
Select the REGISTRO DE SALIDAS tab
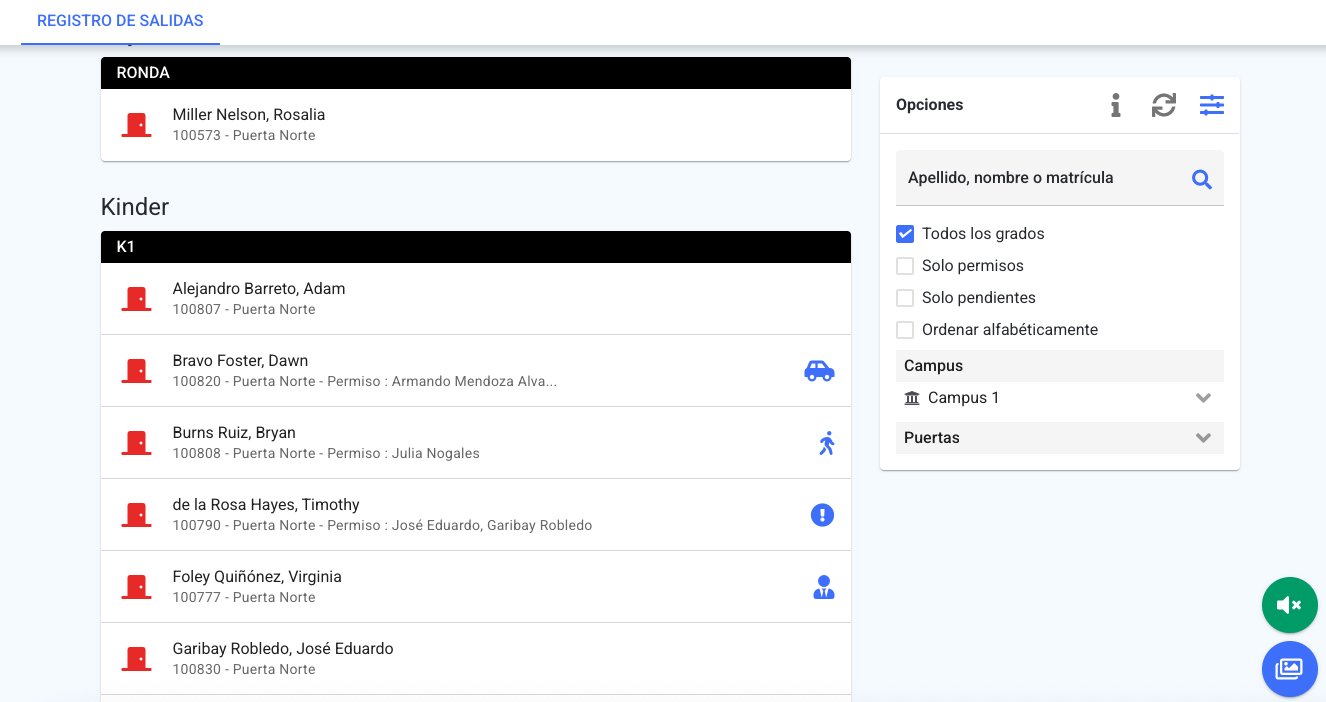[x=120, y=22]
